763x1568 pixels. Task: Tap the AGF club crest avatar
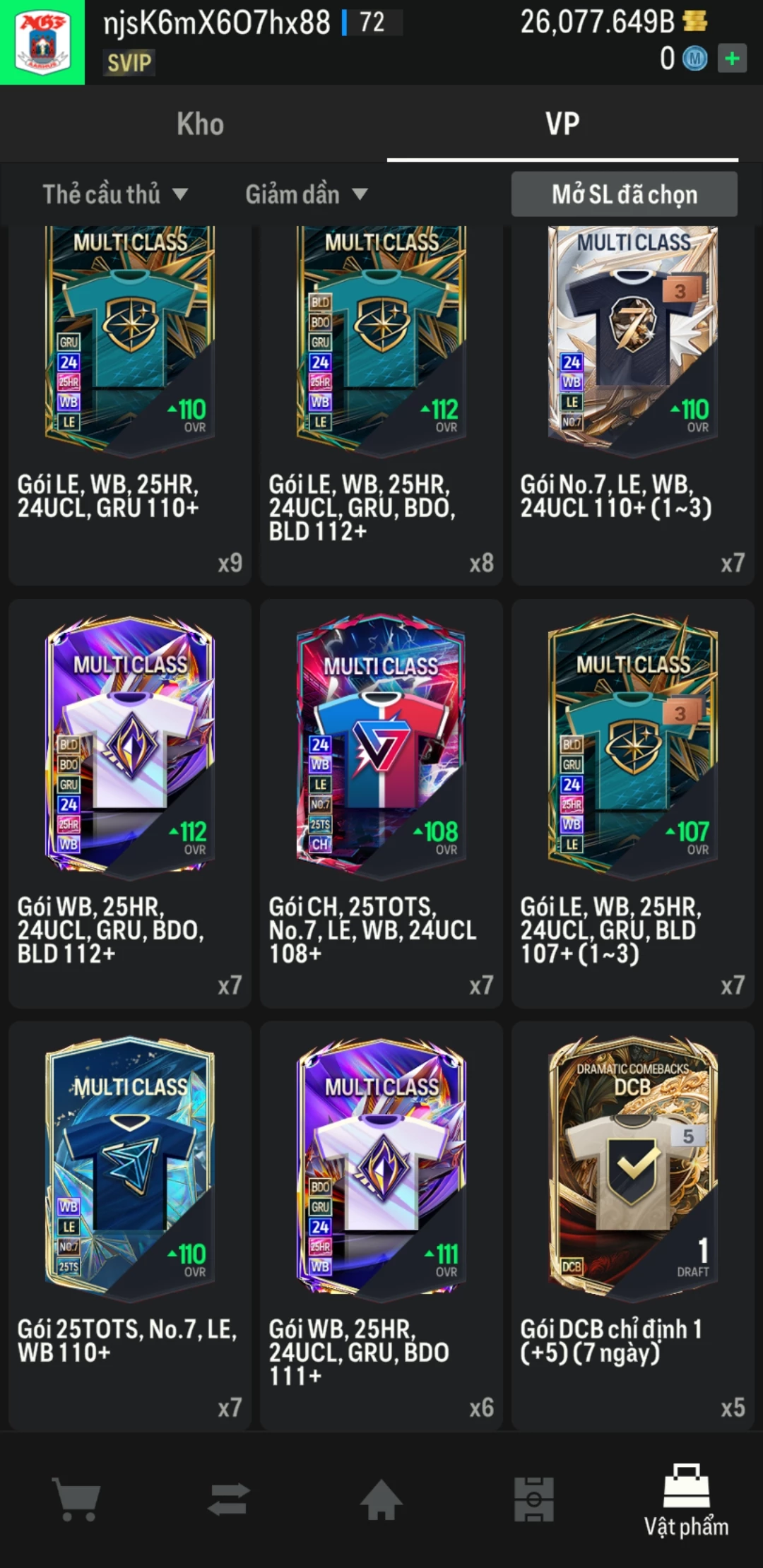coord(42,42)
